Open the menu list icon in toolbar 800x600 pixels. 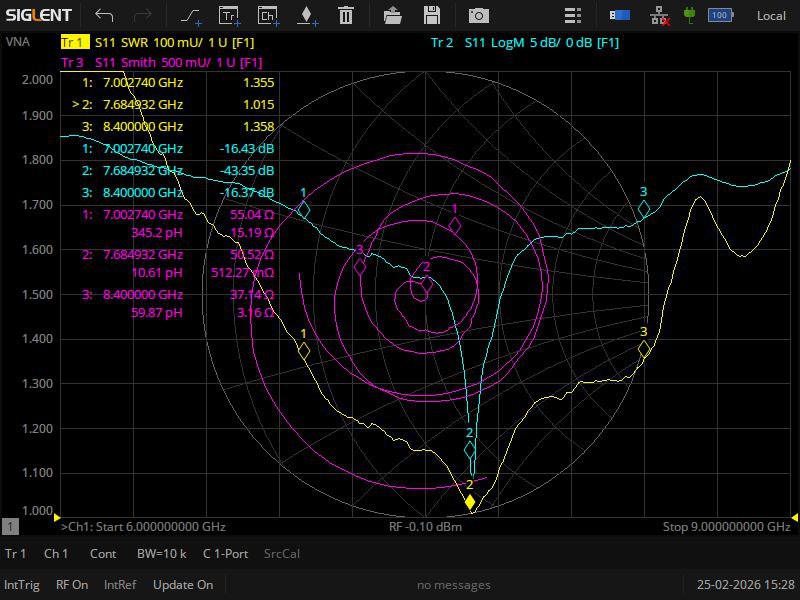pyautogui.click(x=572, y=15)
